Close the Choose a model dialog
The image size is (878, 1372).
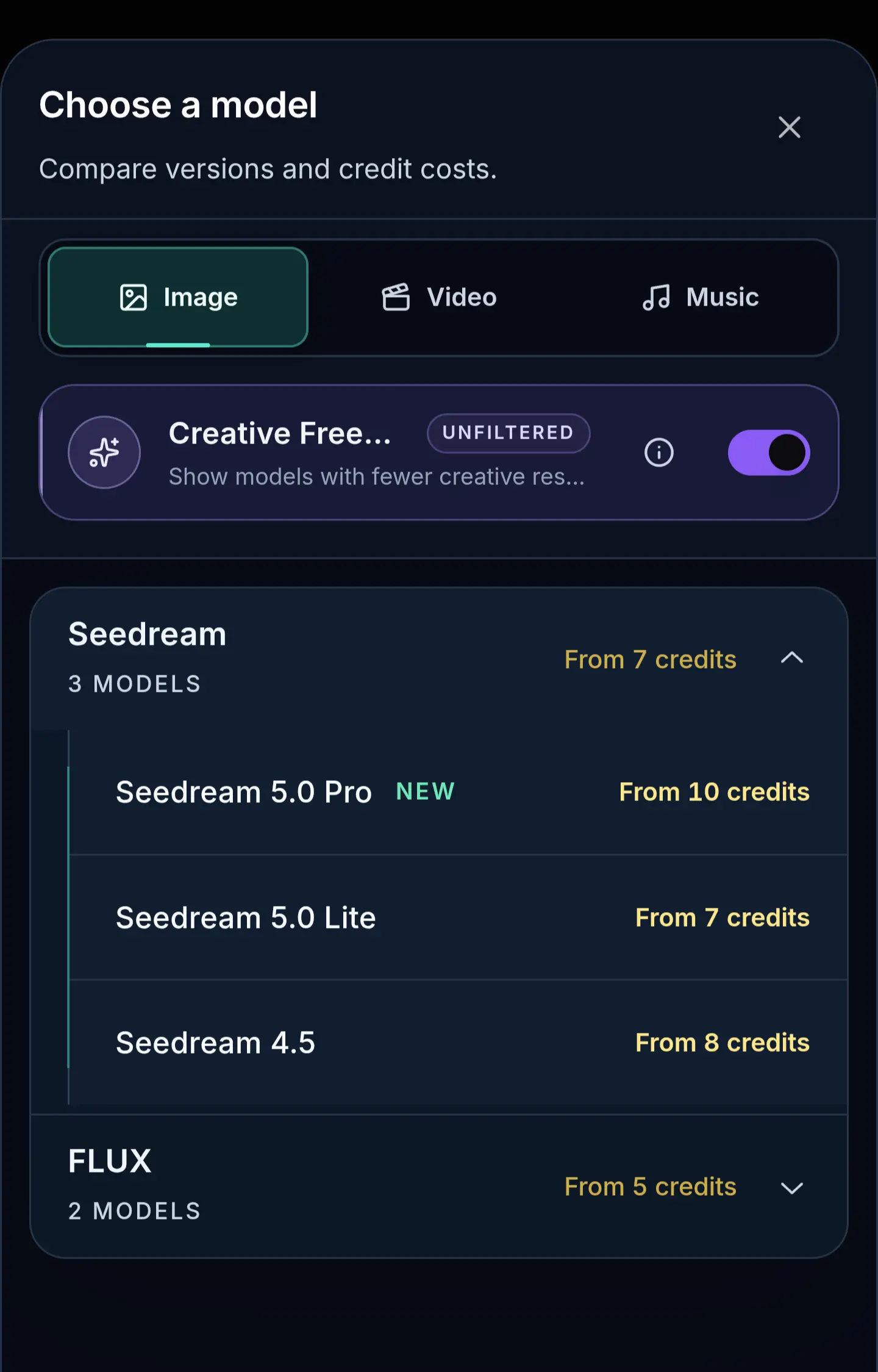pyautogui.click(x=790, y=128)
